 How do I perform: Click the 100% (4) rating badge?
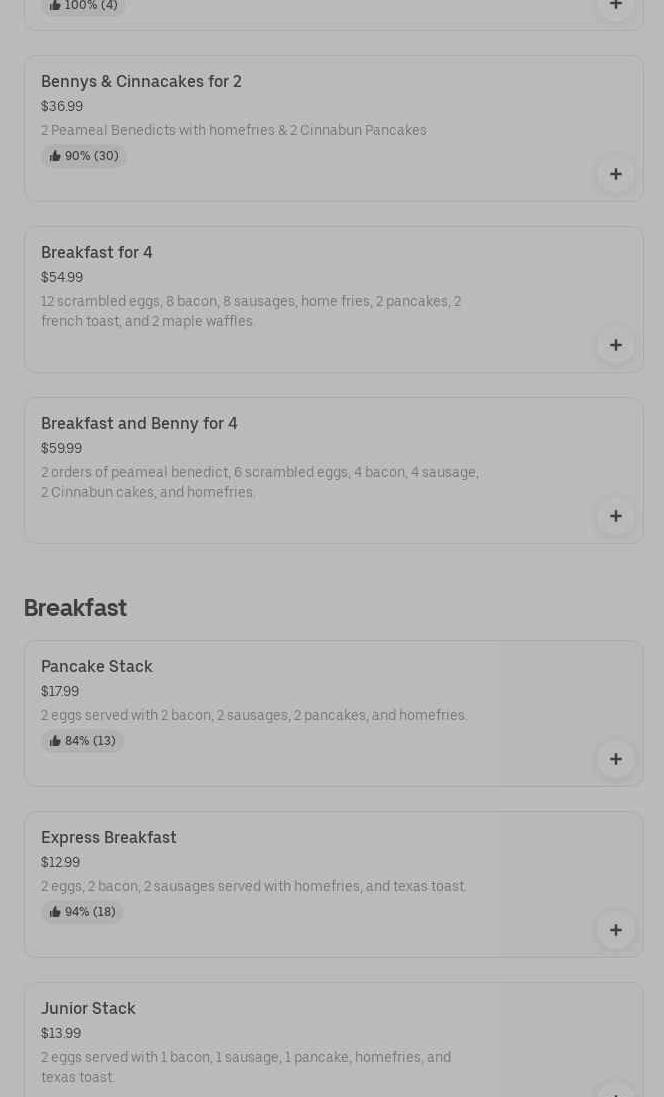click(x=84, y=6)
